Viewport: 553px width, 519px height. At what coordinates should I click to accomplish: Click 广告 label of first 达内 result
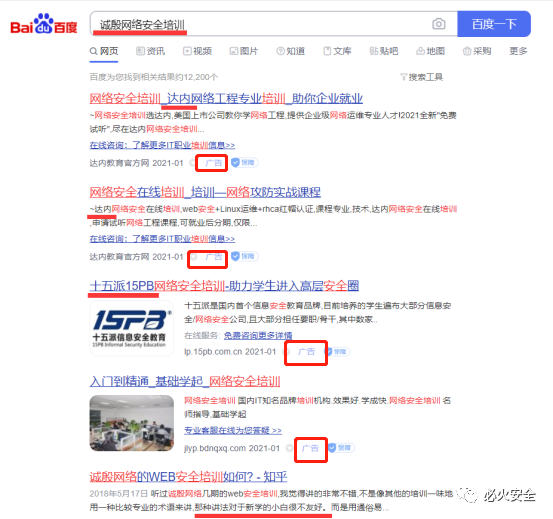(x=213, y=163)
